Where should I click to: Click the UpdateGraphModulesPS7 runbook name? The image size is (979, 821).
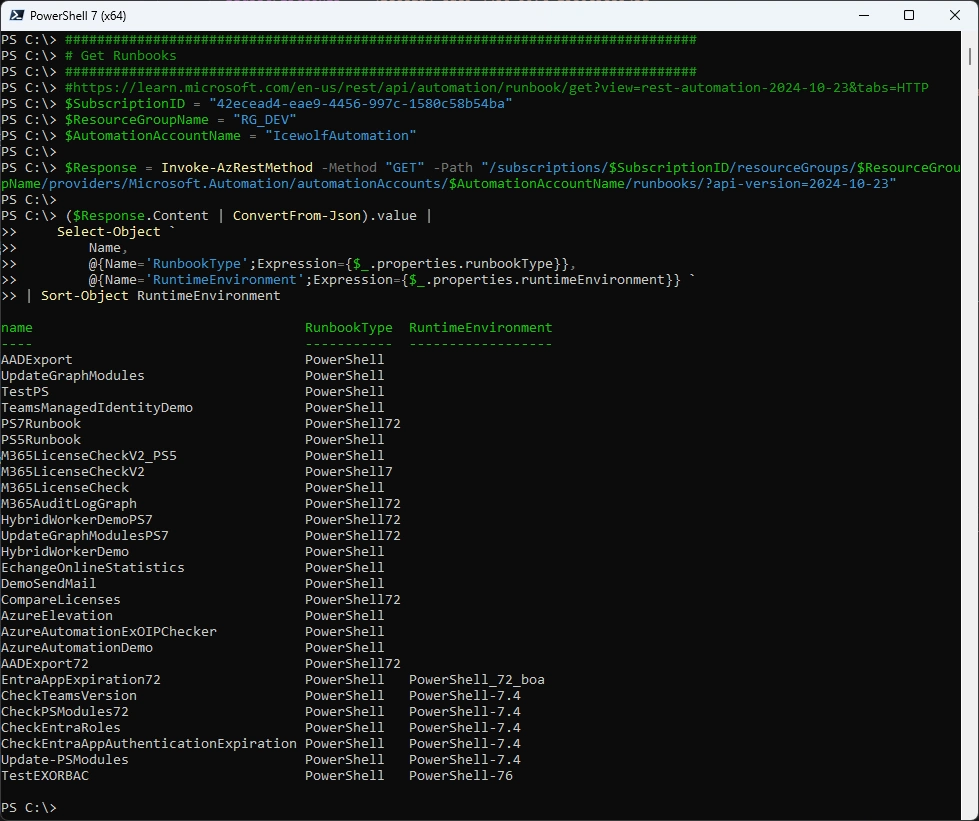click(x=85, y=536)
